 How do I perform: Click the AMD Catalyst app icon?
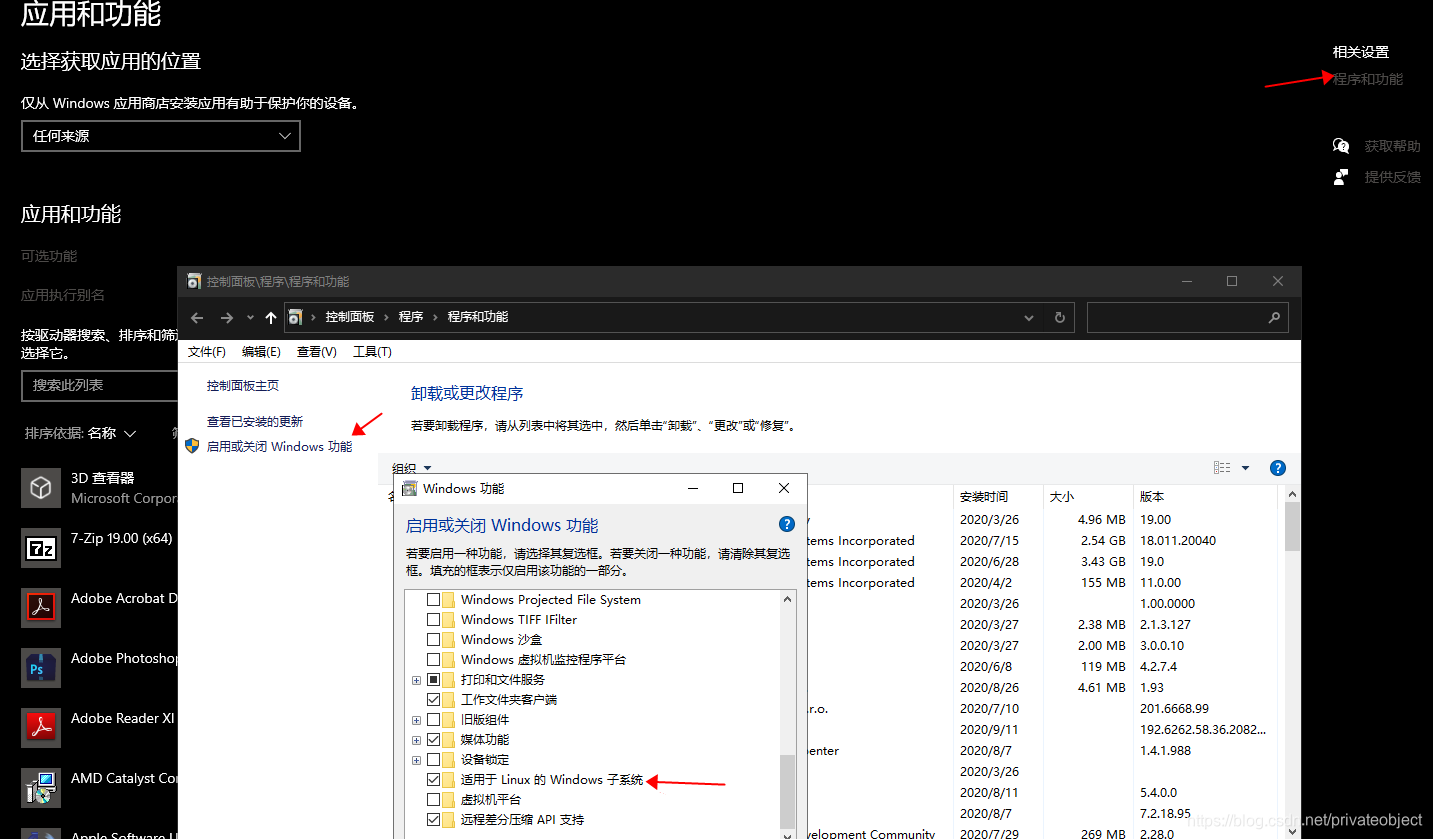point(41,788)
